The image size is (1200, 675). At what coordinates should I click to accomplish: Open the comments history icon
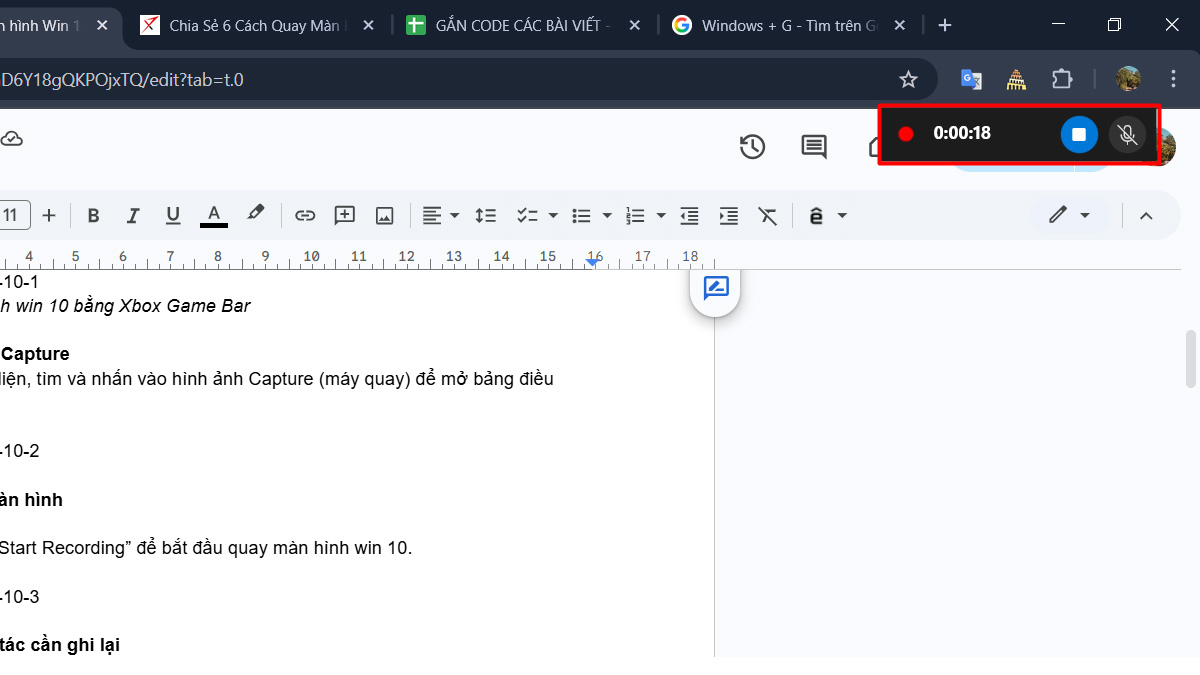click(814, 147)
